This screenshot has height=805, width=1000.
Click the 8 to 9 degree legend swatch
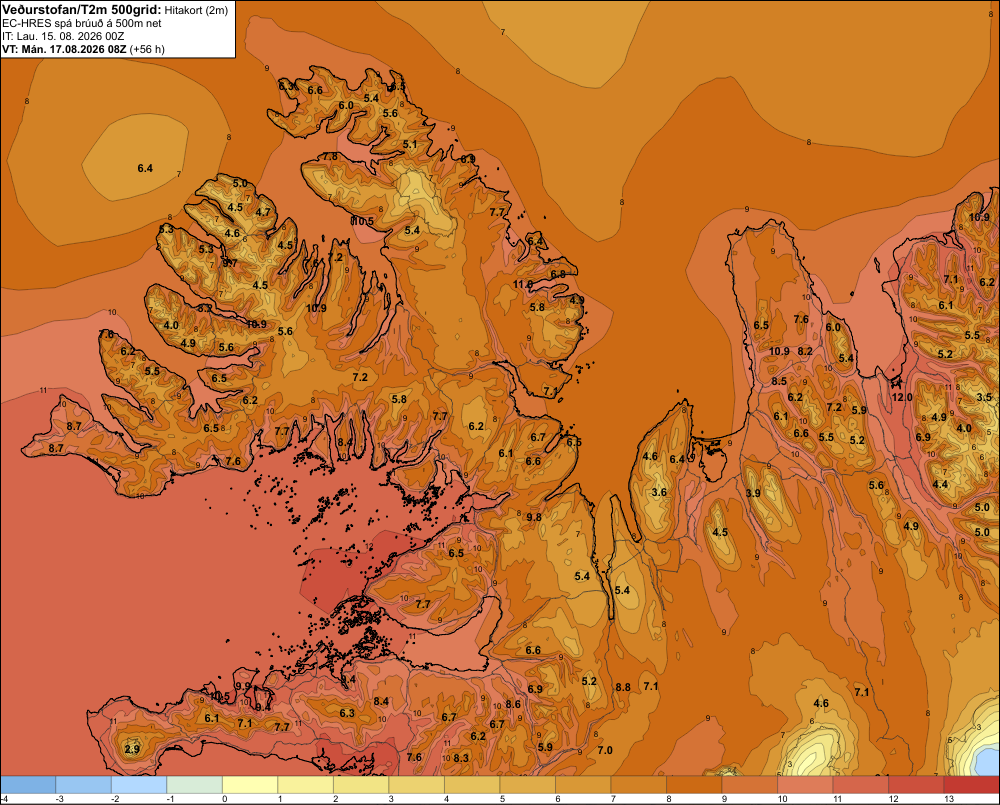tap(694, 785)
